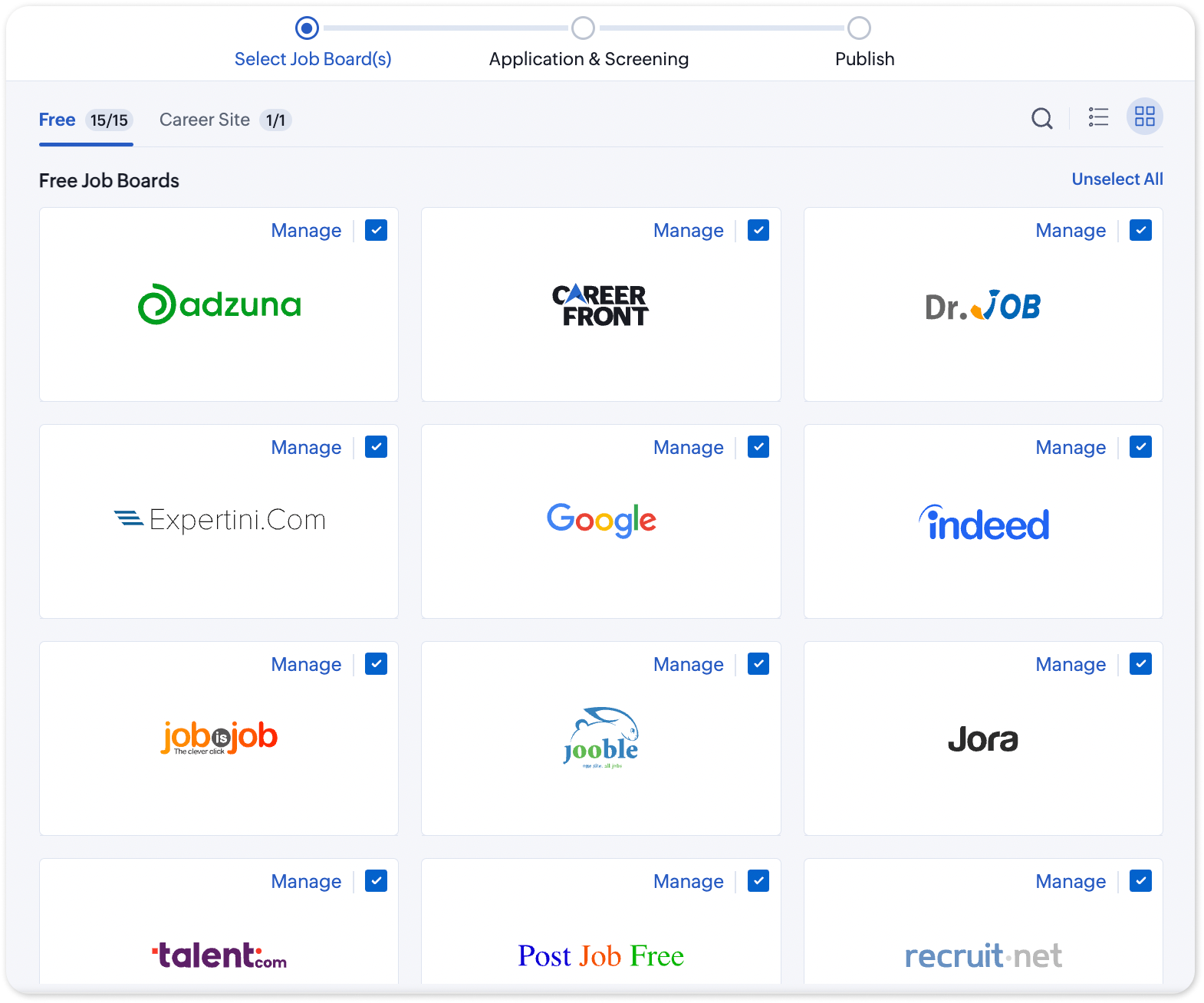Uncheck the Post Job Free checkbox
The height and width of the screenshot is (1003, 1204).
(x=758, y=881)
